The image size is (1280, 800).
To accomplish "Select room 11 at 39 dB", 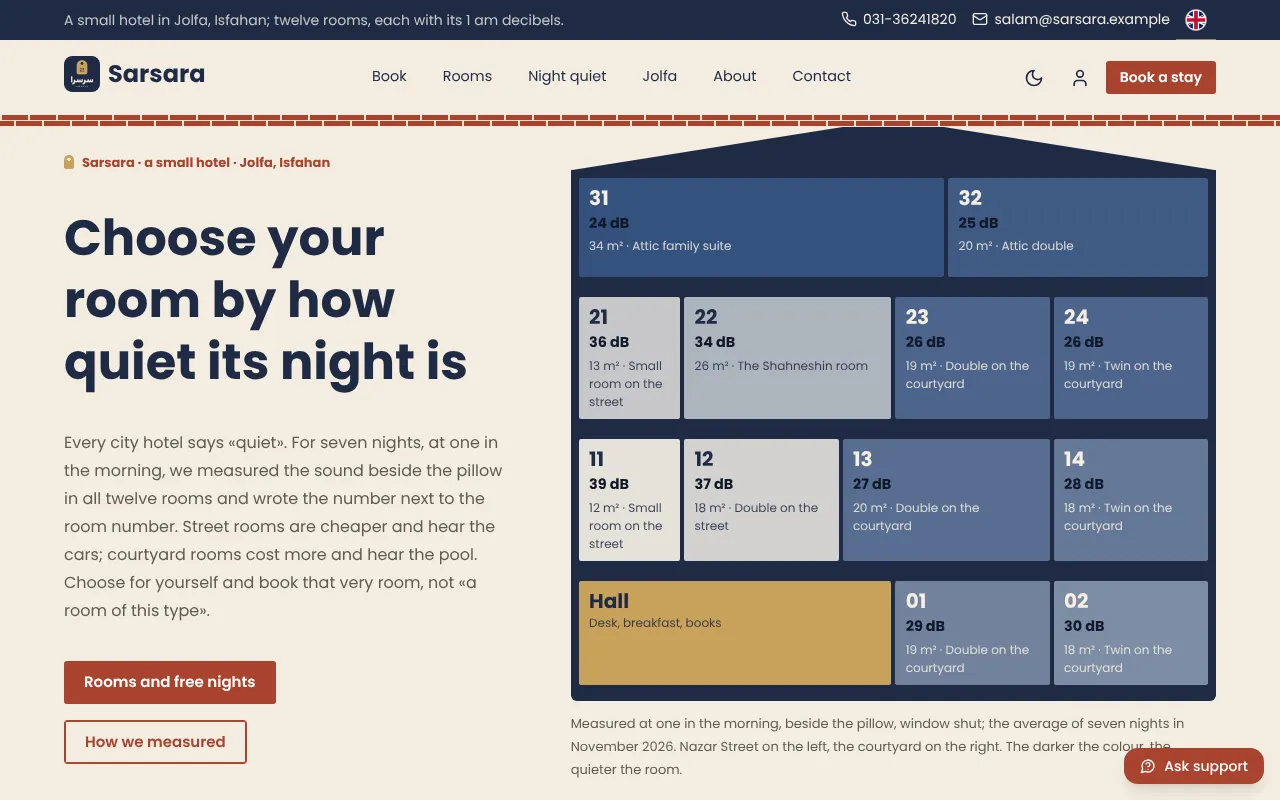I will point(629,500).
